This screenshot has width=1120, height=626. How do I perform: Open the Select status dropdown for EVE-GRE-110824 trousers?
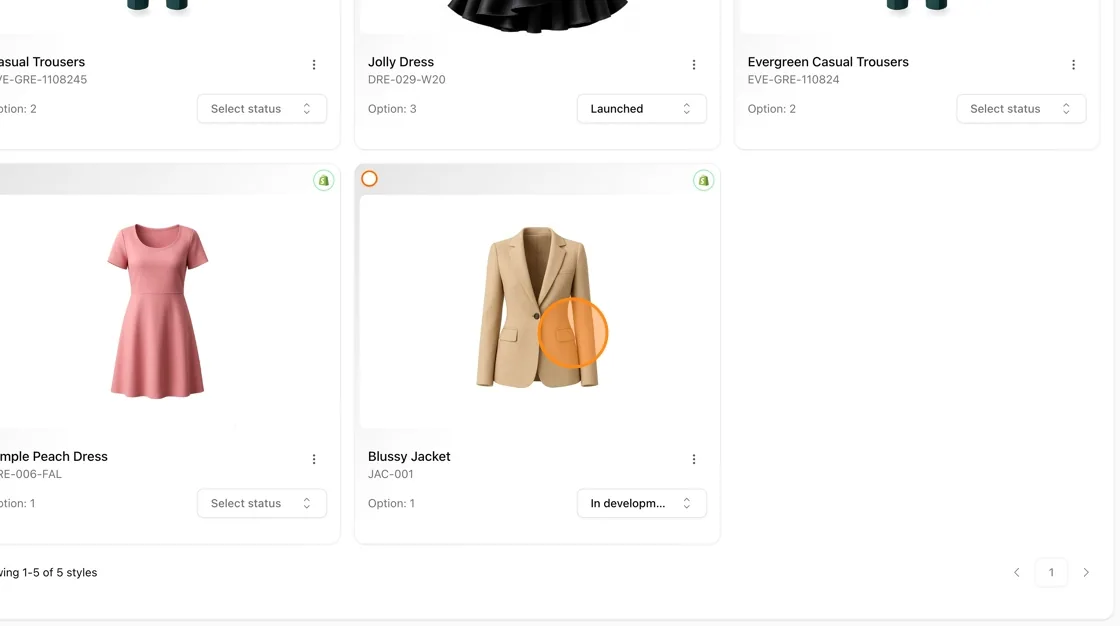tap(1021, 109)
